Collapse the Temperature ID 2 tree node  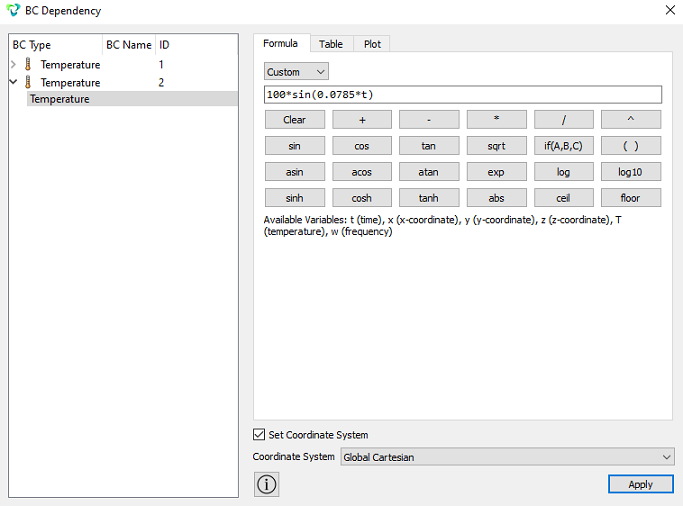14,82
